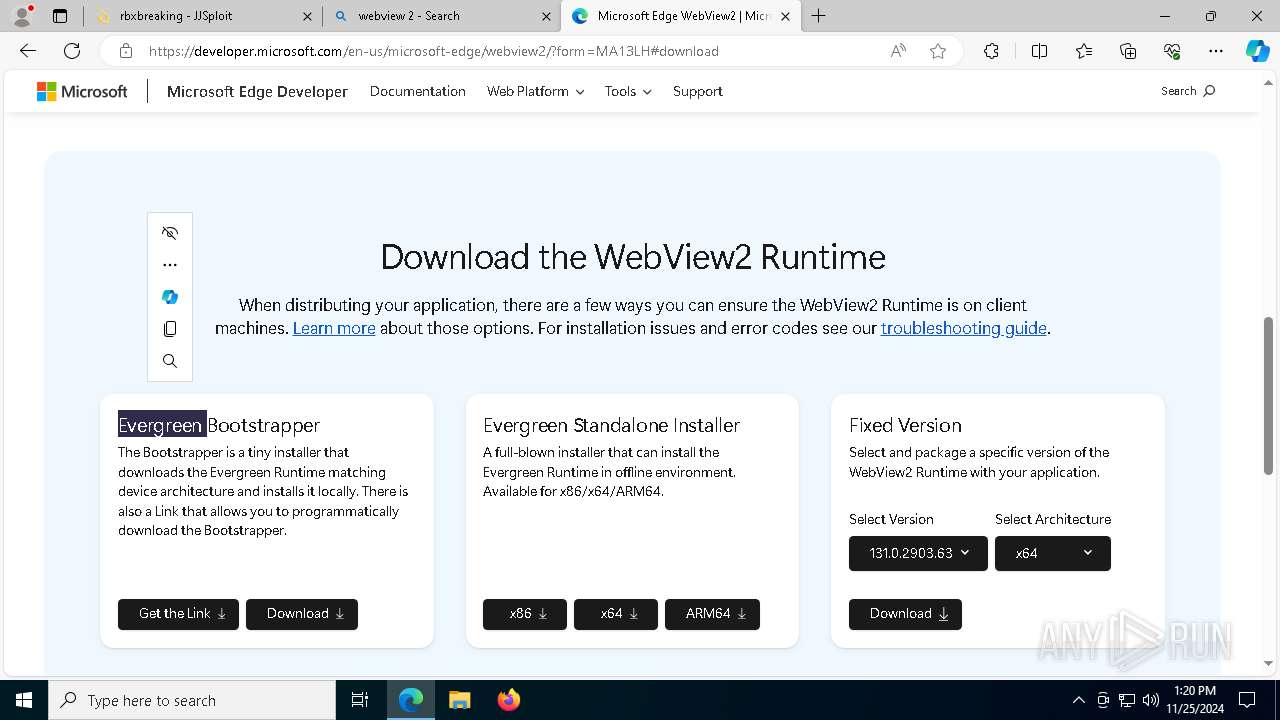Open the Collections icon
The image size is (1280, 720).
point(1128,51)
